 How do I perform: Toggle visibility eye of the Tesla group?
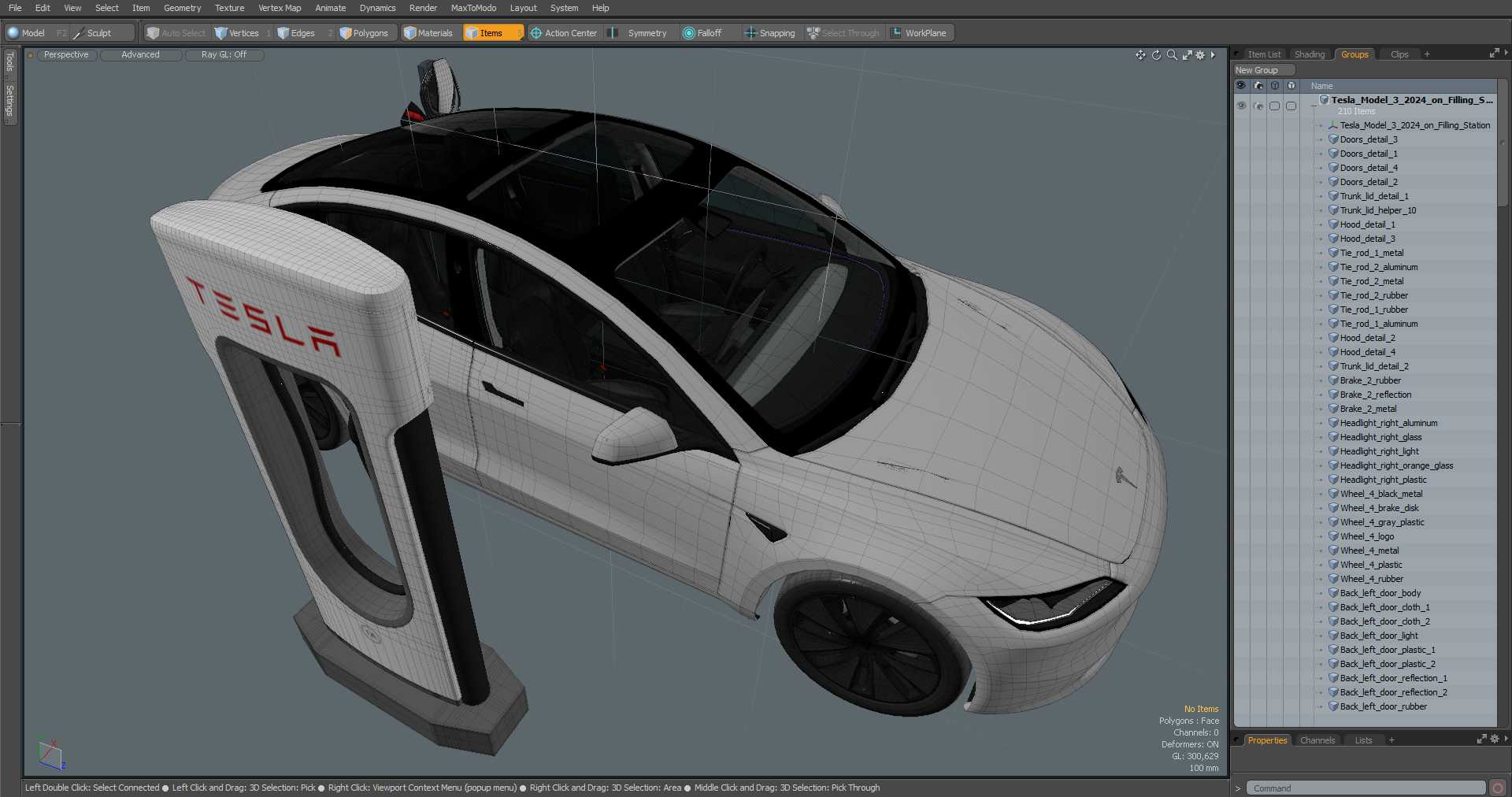coord(1241,106)
